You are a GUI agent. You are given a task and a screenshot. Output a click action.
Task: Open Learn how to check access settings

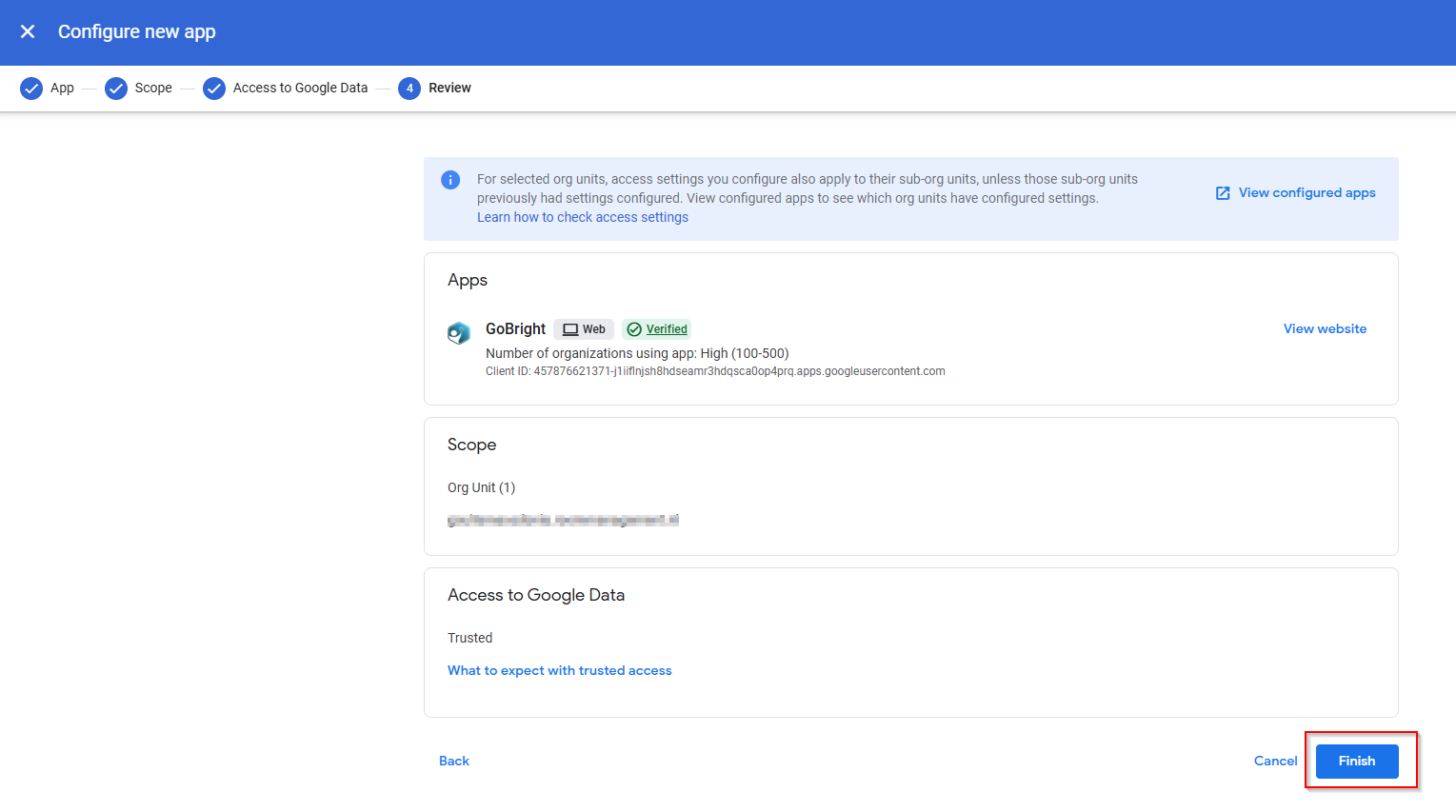click(582, 217)
